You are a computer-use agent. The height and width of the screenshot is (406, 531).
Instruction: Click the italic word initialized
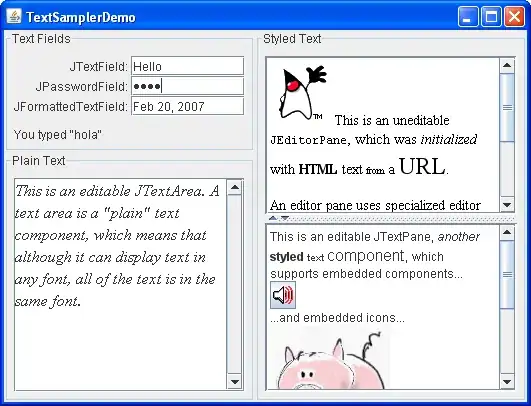[x=449, y=139]
